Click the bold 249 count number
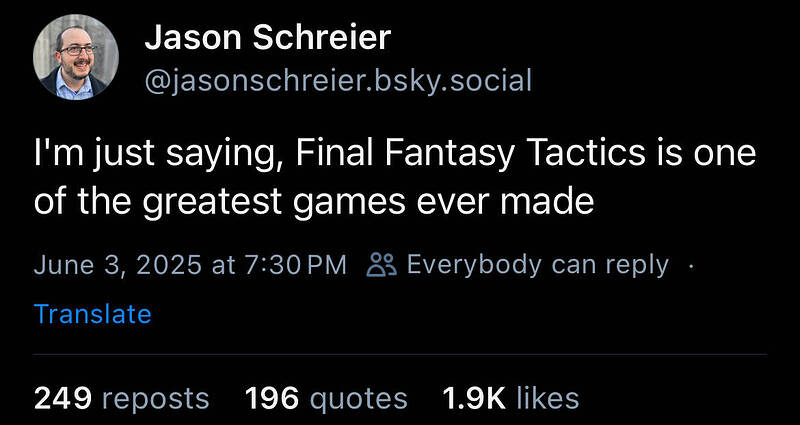Viewport: 800px width, 425px height. [63, 398]
